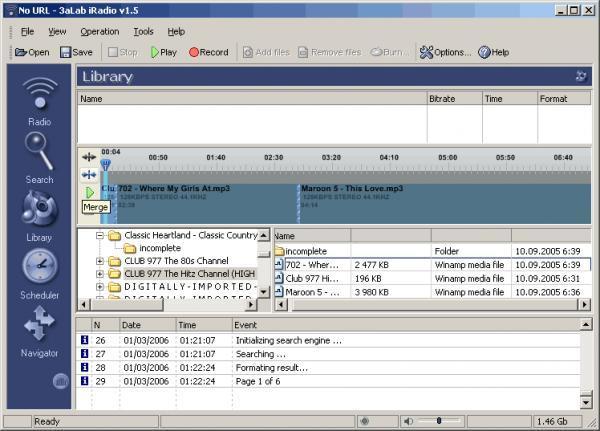The image size is (600, 431).
Task: Click the small round icon below Navigator
Action: click(x=60, y=381)
